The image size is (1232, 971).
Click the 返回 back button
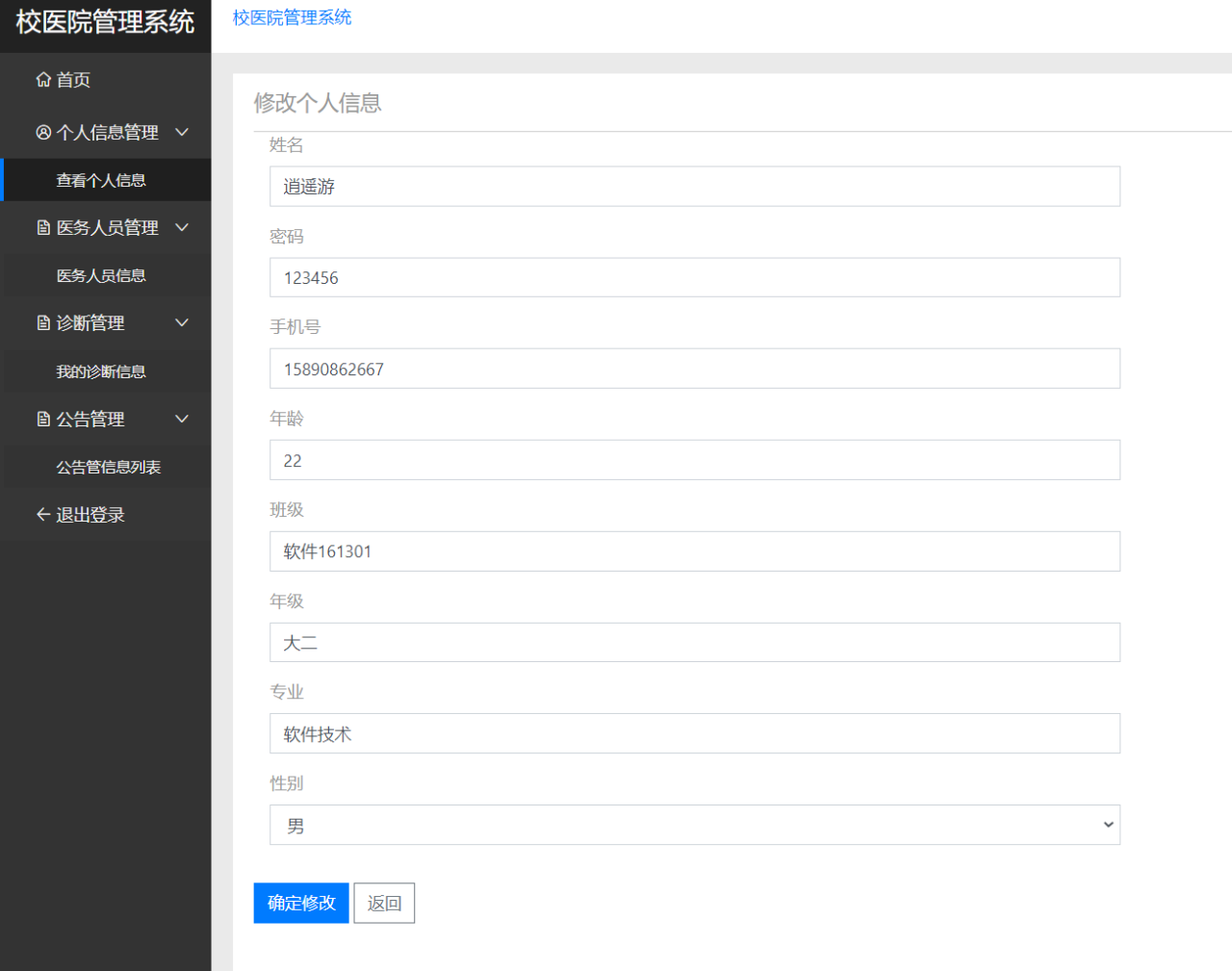click(x=384, y=903)
